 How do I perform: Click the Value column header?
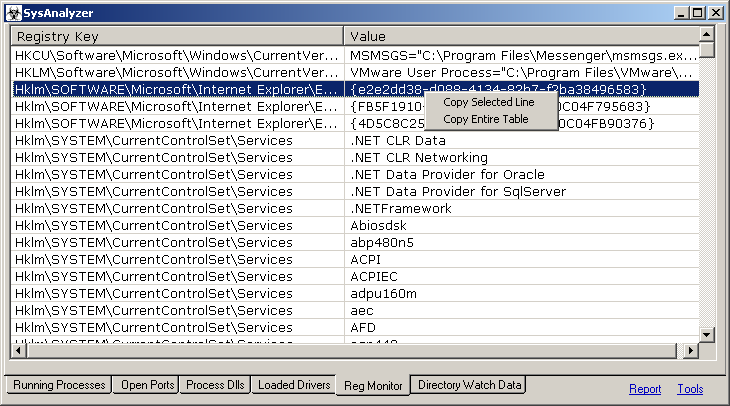[x=520, y=36]
